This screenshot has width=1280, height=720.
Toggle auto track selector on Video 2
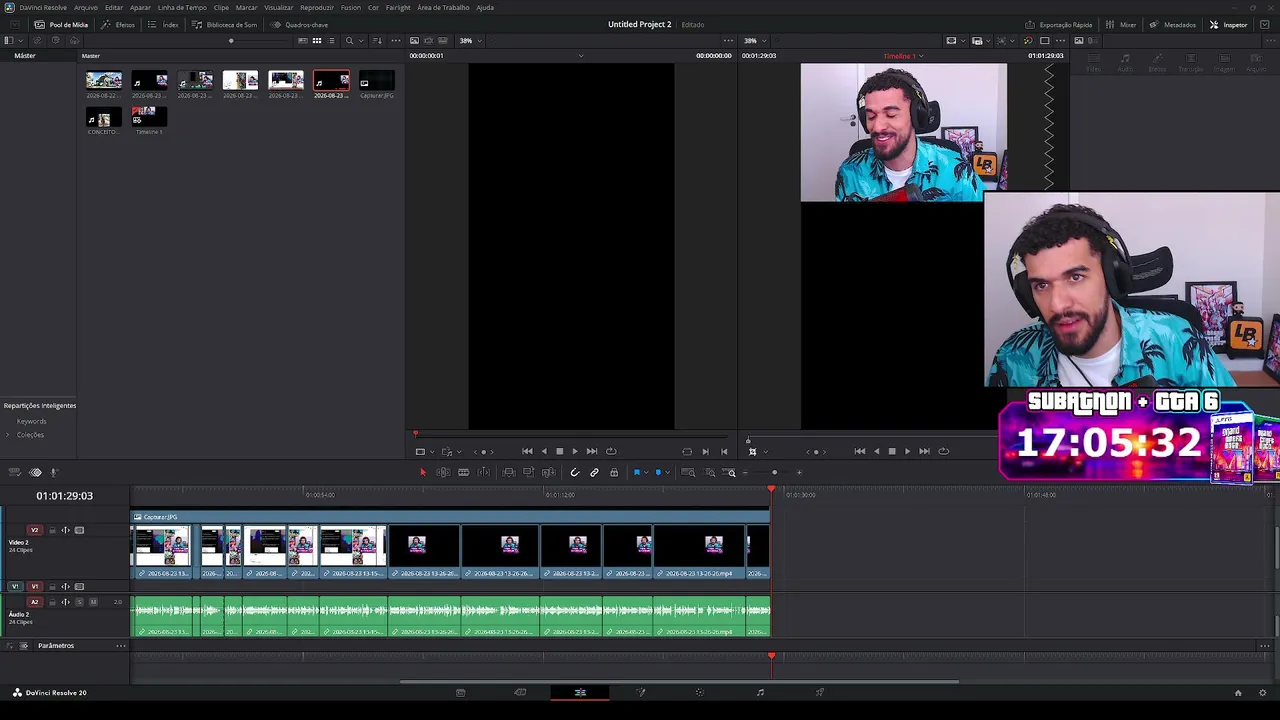pyautogui.click(x=66, y=530)
